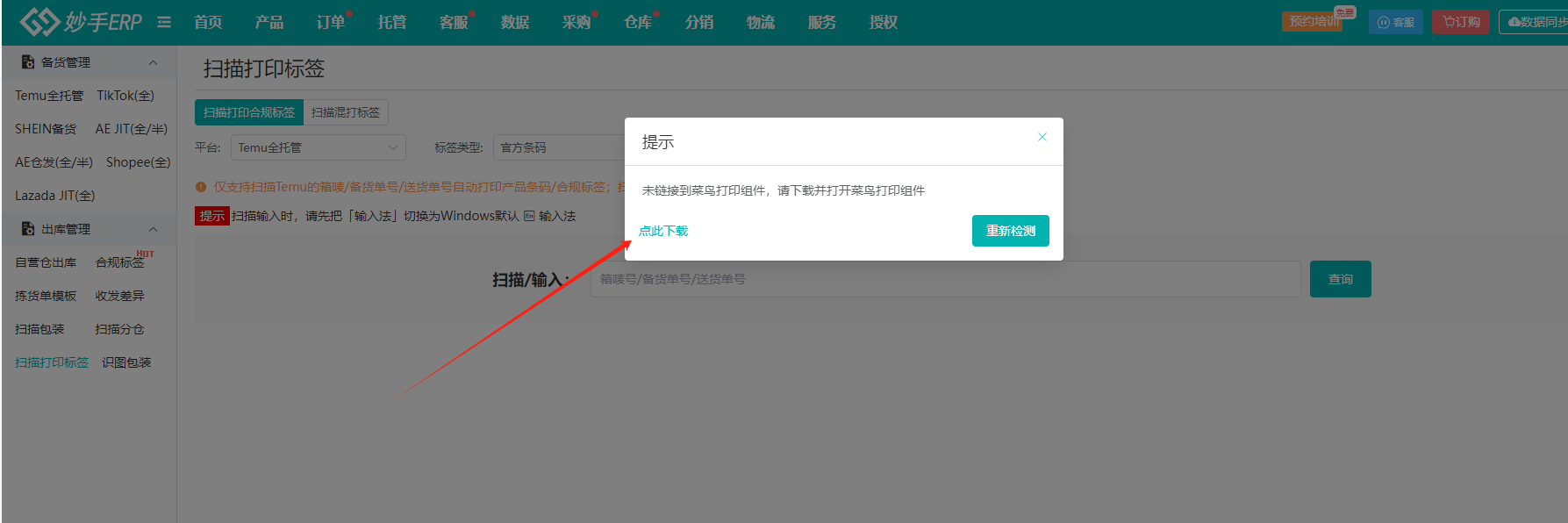
Task: Open Shopee(全) in sidebar
Action: coord(139,162)
